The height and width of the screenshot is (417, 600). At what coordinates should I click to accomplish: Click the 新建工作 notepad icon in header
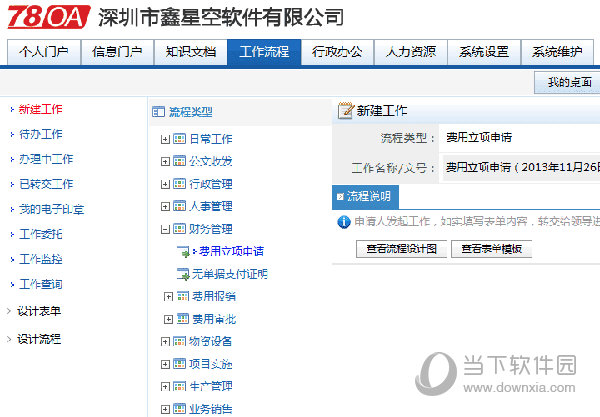(x=345, y=111)
